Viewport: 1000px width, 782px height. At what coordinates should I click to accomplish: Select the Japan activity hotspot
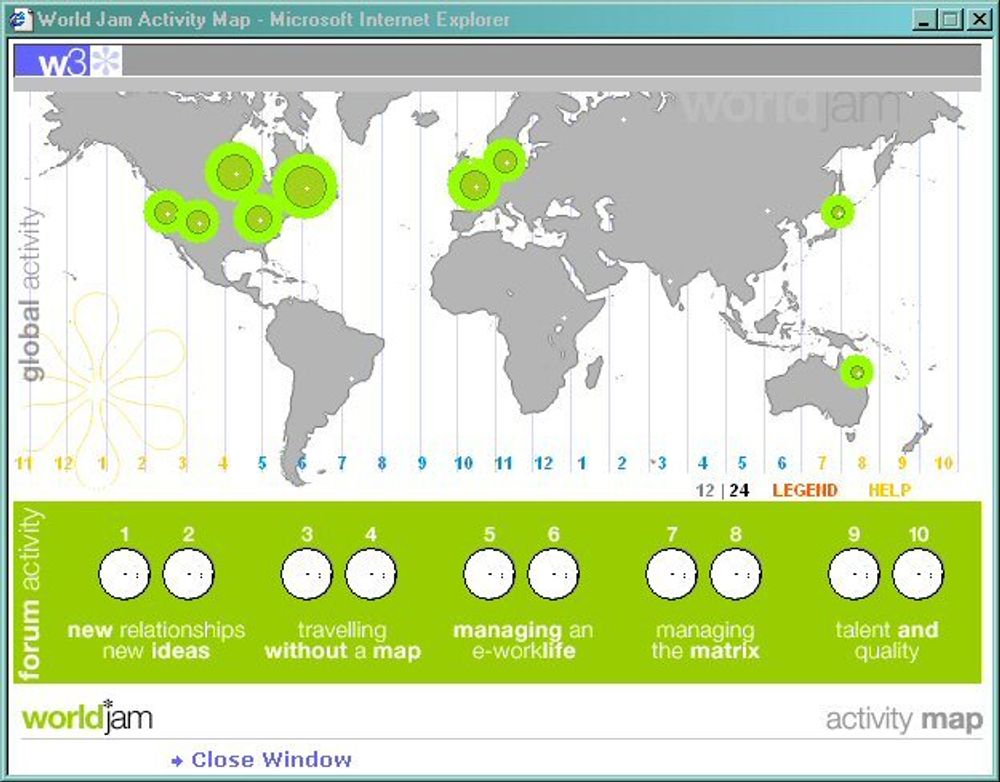pos(837,212)
